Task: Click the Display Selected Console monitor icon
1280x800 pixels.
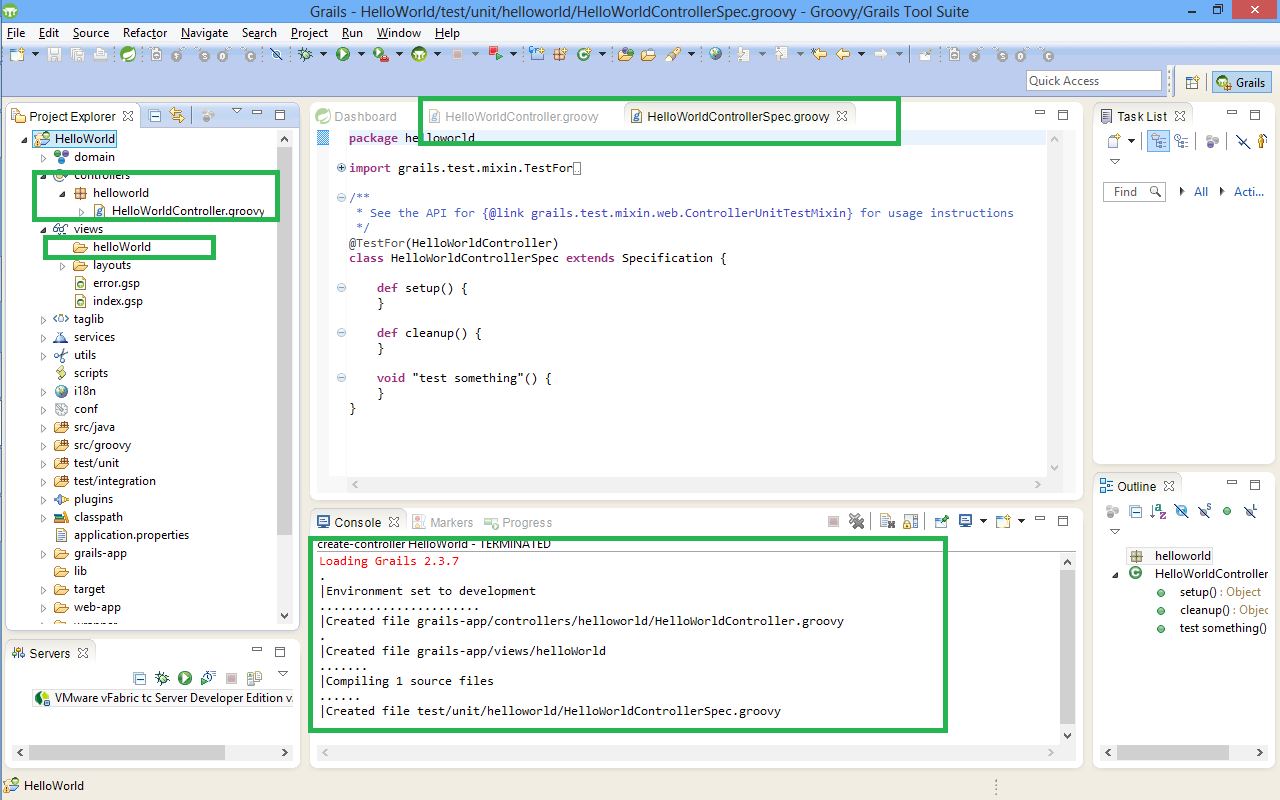Action: pos(965,521)
